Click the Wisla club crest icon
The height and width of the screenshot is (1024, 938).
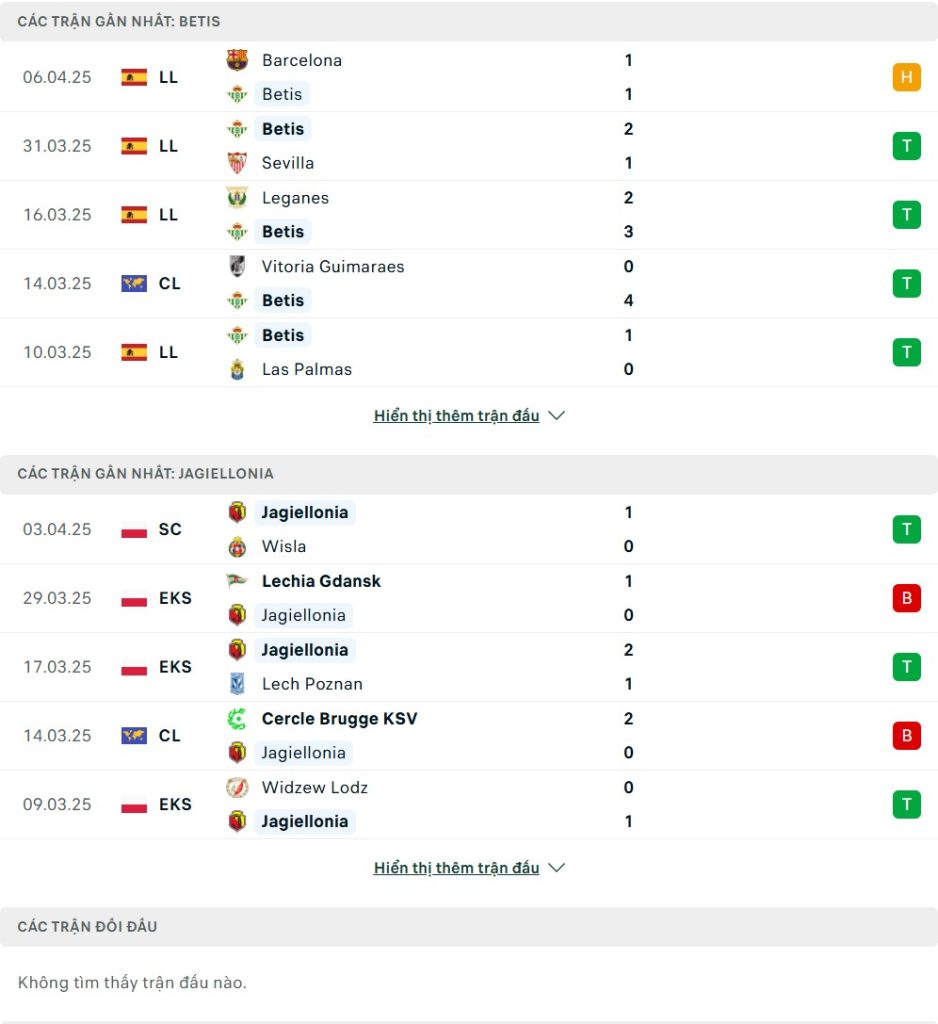click(237, 547)
